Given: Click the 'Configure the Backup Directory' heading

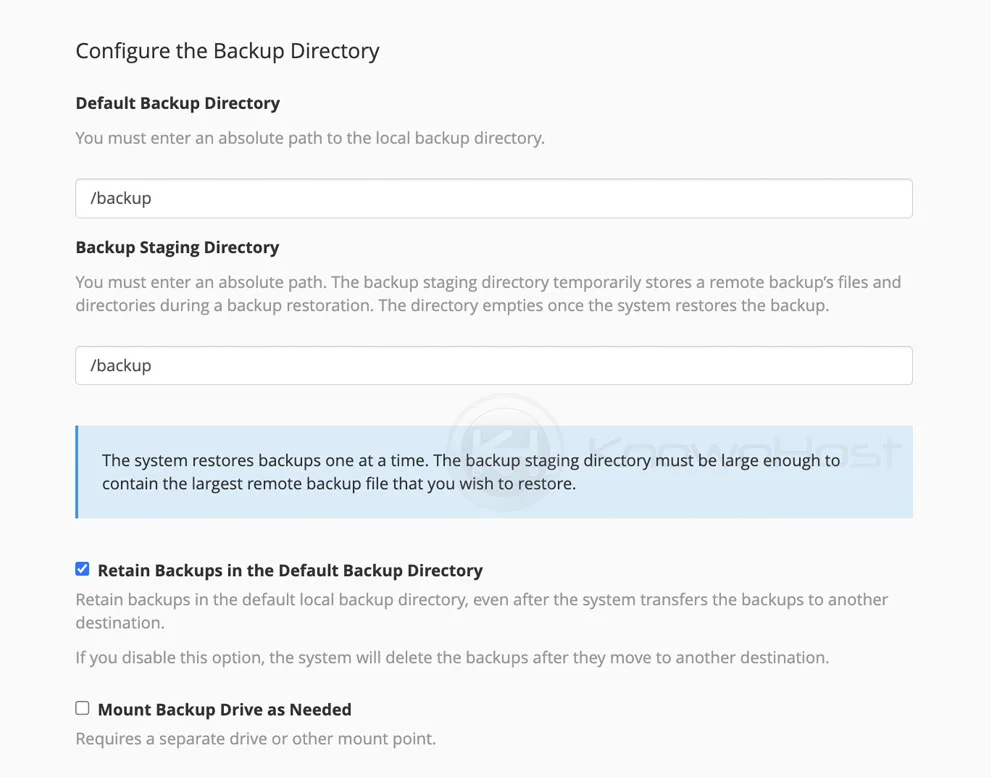Looking at the screenshot, I should (x=228, y=51).
